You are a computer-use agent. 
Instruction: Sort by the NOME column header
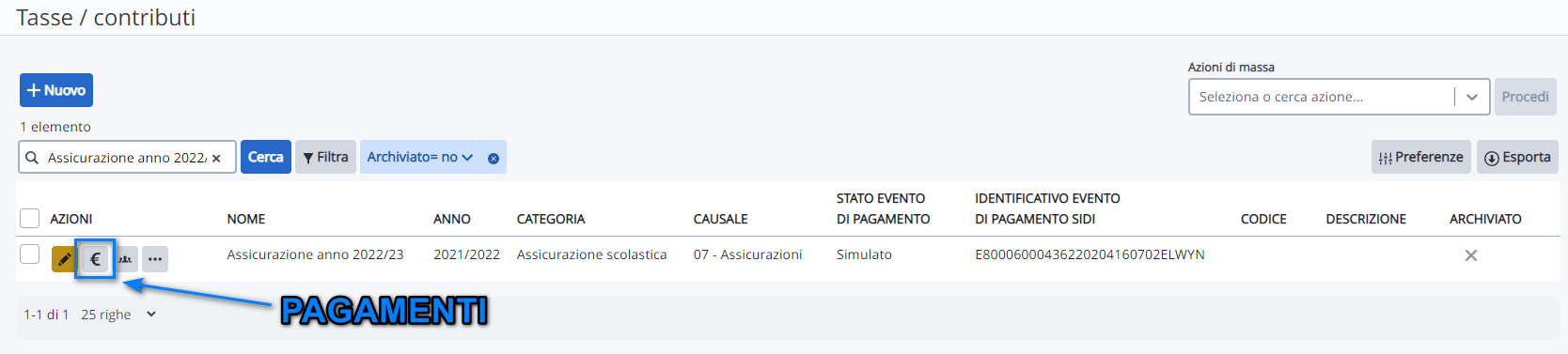246,219
